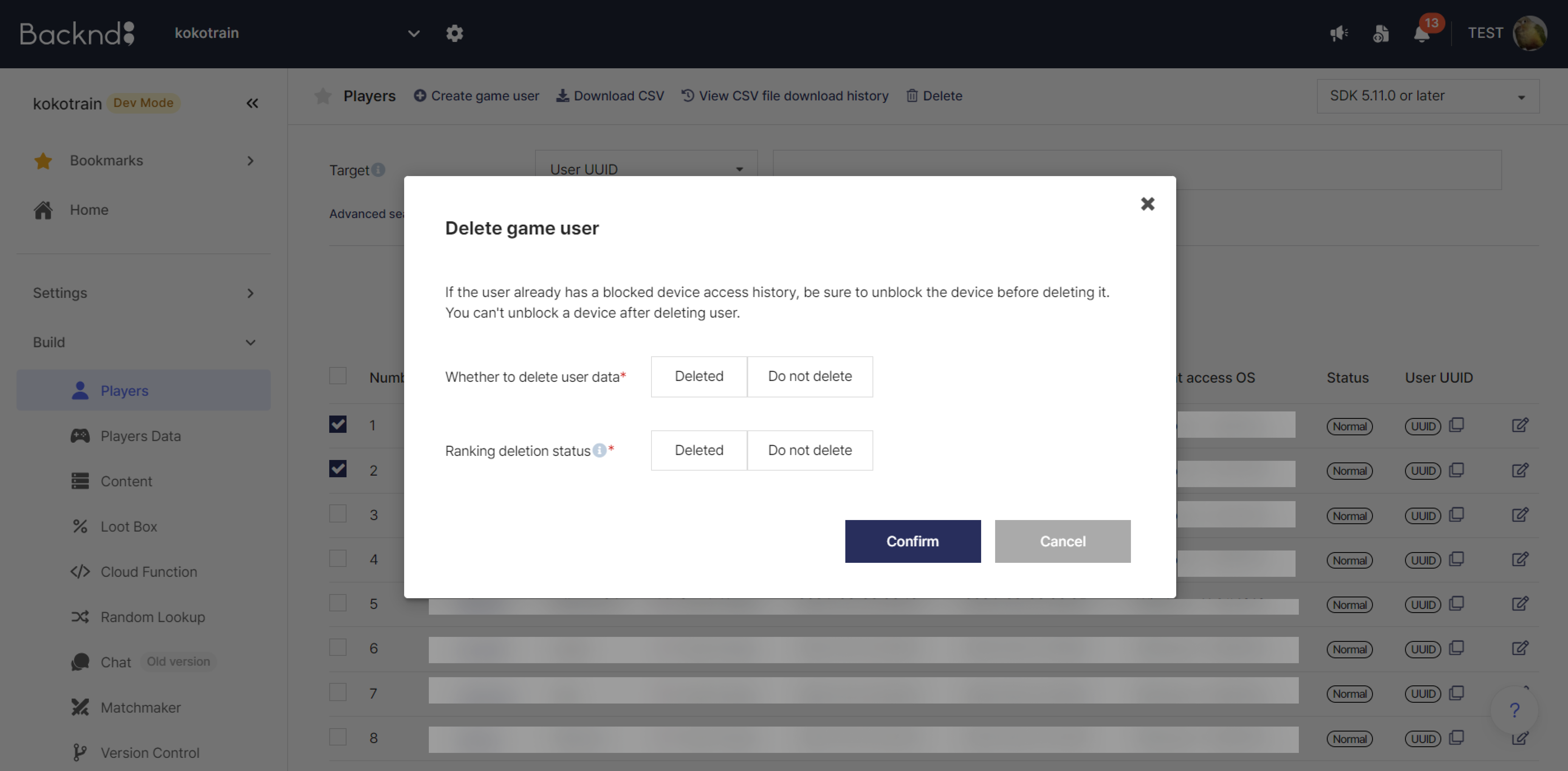1568x771 pixels.
Task: Click Delete in the Players toolbar
Action: [x=934, y=96]
